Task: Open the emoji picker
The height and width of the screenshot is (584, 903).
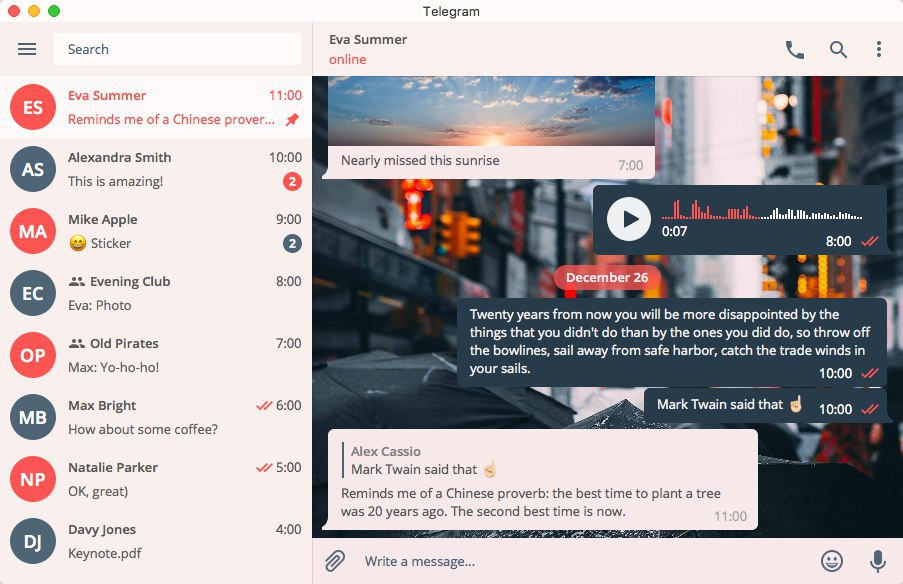Action: pyautogui.click(x=830, y=561)
